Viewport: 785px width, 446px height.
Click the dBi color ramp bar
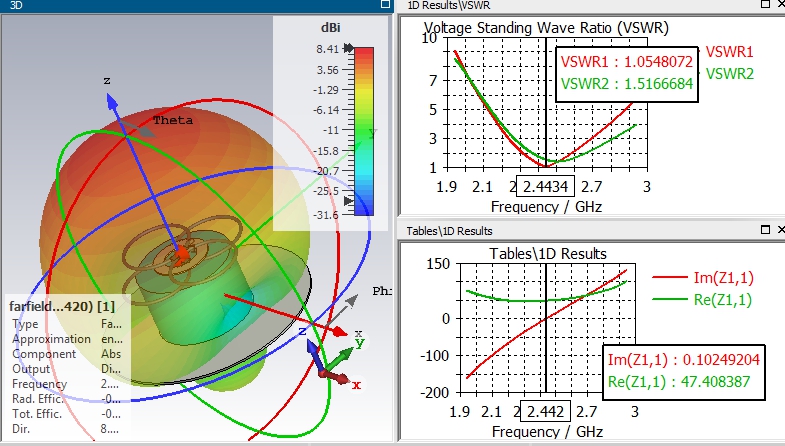[x=364, y=132]
